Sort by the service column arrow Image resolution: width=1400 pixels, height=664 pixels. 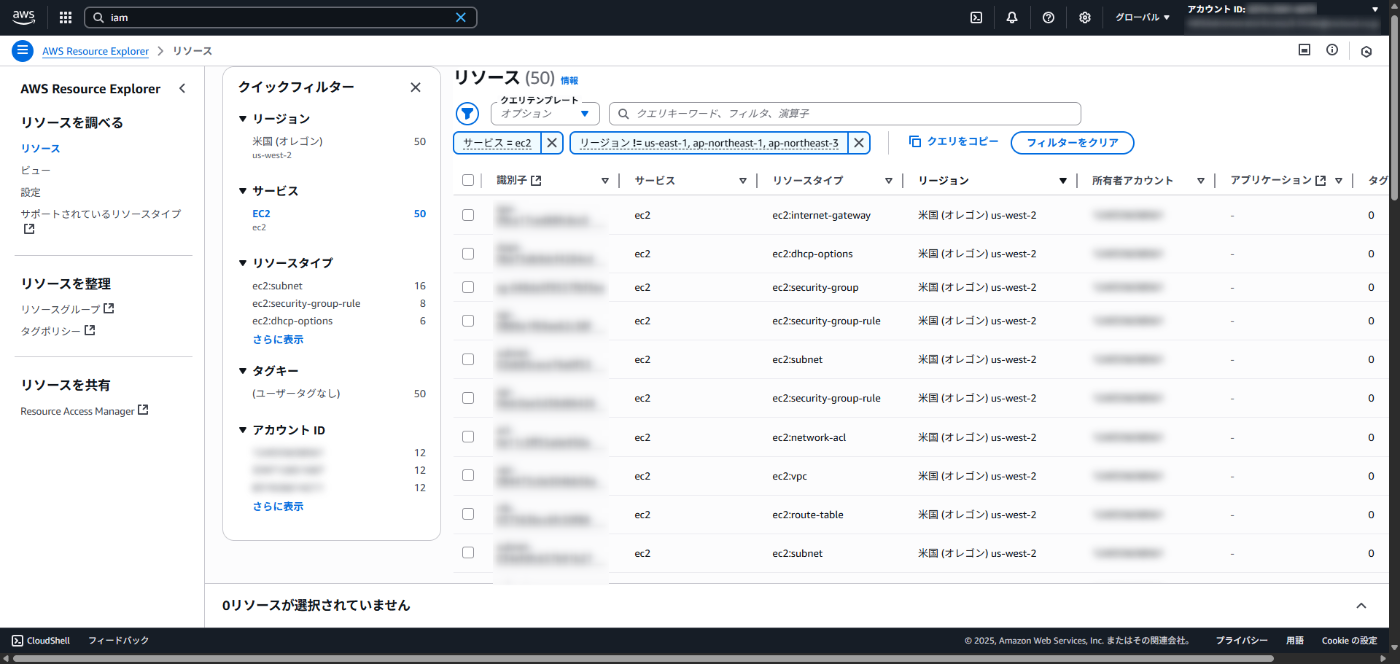(x=743, y=181)
